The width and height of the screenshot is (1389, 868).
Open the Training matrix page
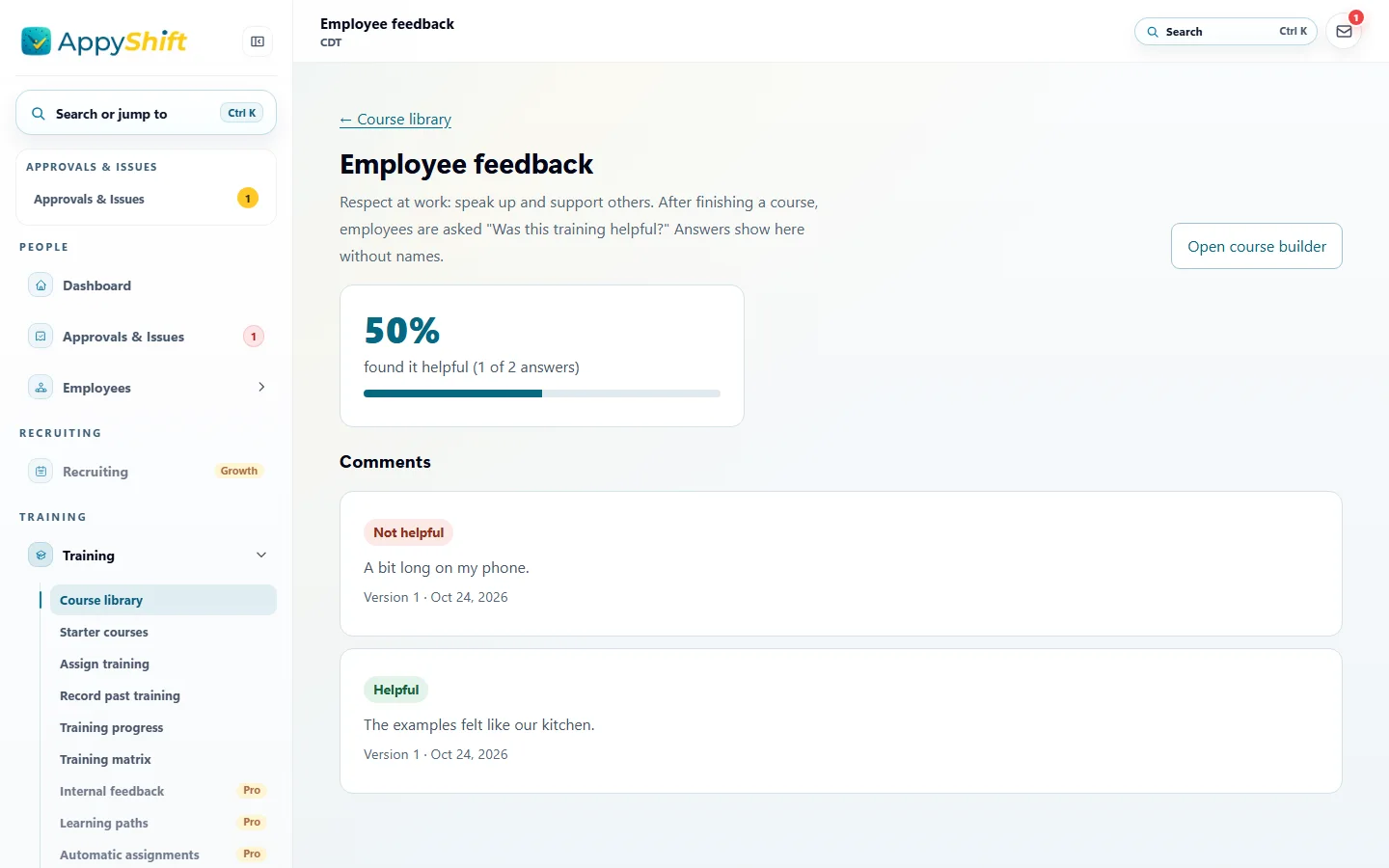163,759
